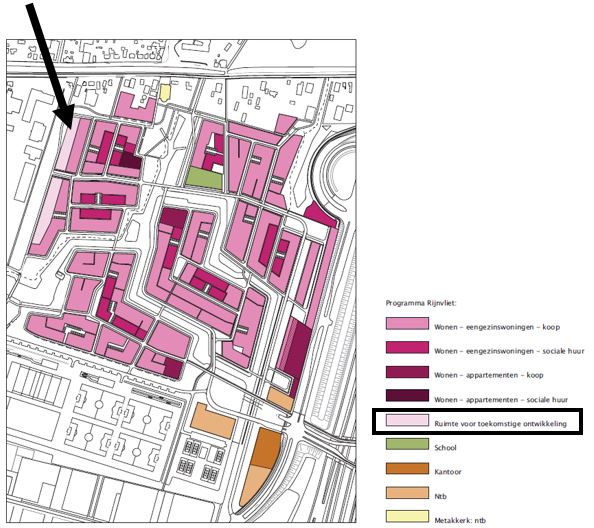The image size is (594, 528).
Task: Click the 'School' legend text
Action: [x=445, y=448]
